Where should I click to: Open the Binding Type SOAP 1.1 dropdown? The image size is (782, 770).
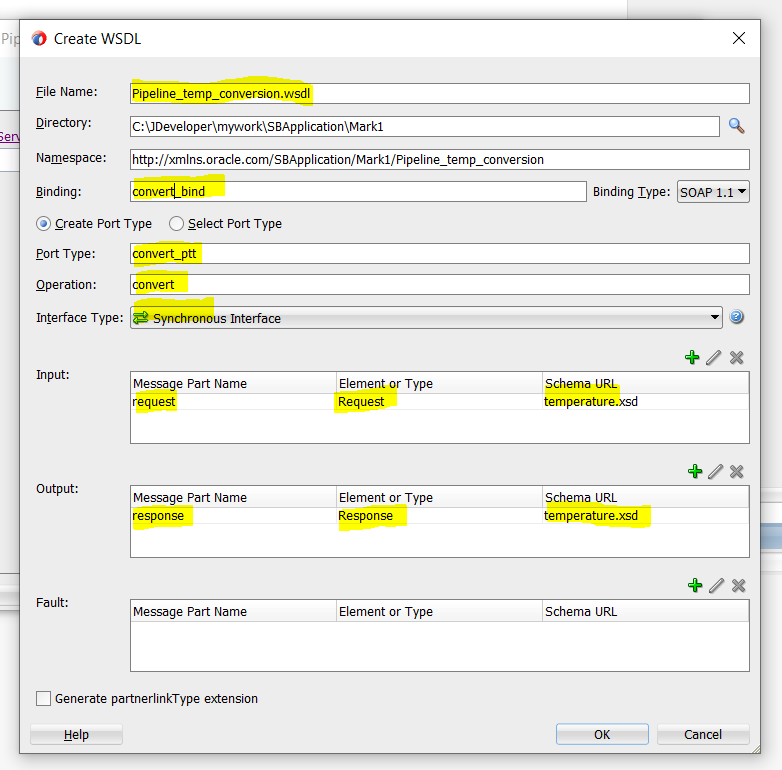713,192
